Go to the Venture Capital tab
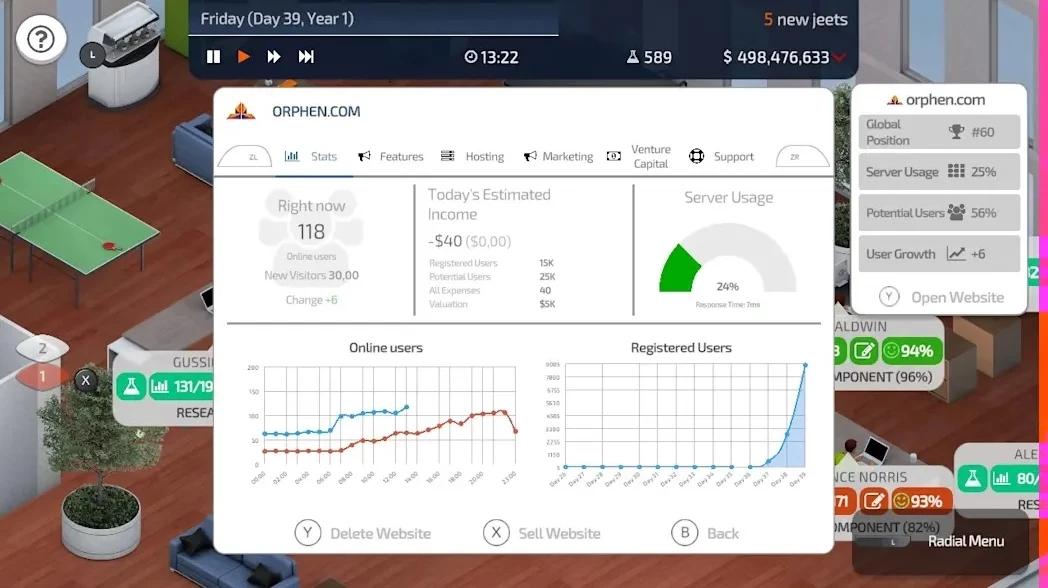This screenshot has width=1048, height=588. [638, 156]
